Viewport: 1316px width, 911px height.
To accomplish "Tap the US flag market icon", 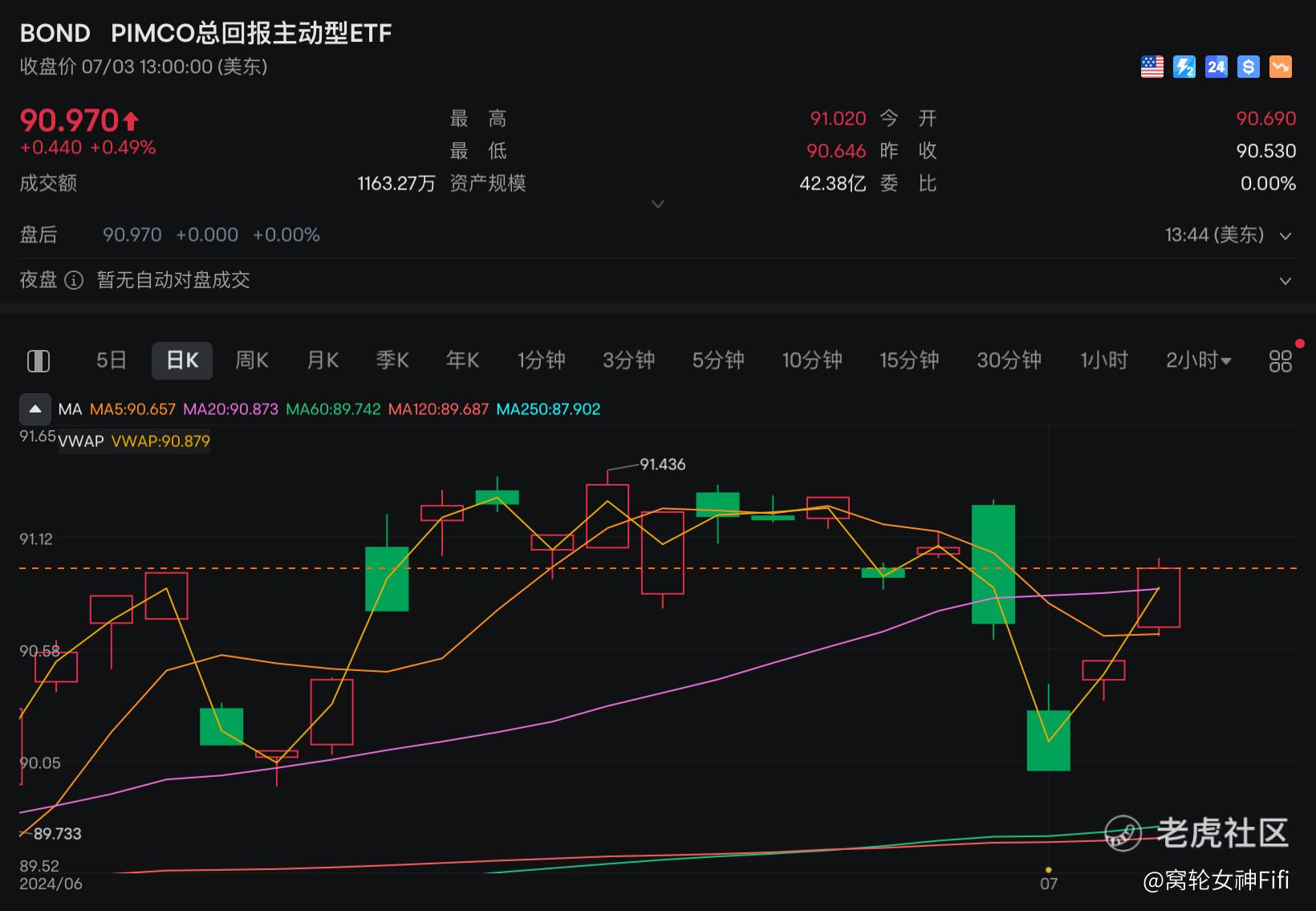I will (1152, 67).
